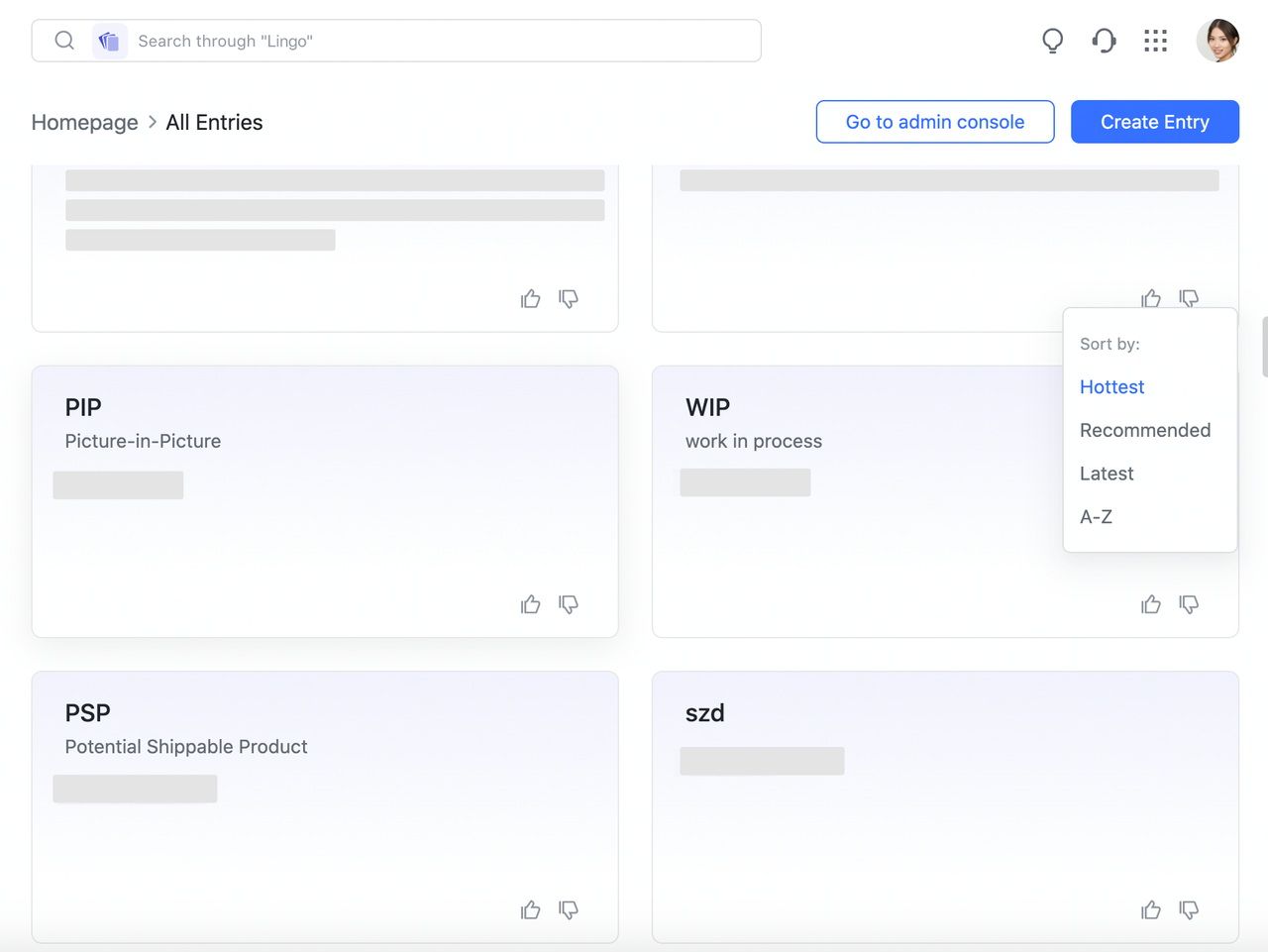Sort entries by Recommended
1268x952 pixels.
click(x=1144, y=430)
